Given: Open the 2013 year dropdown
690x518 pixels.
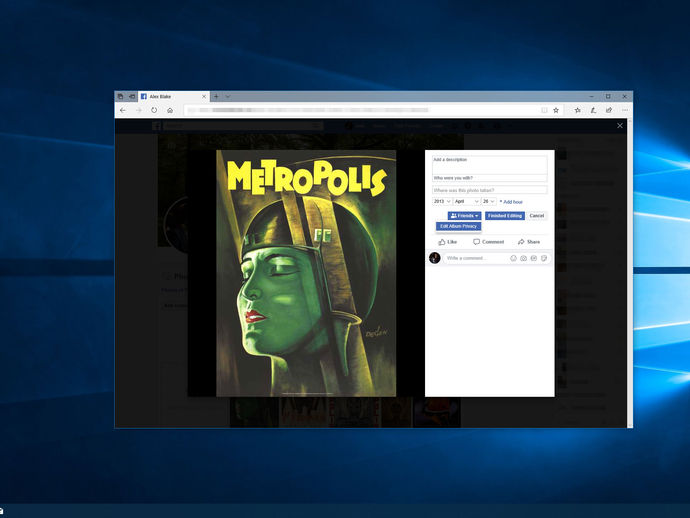Looking at the screenshot, I should point(442,202).
